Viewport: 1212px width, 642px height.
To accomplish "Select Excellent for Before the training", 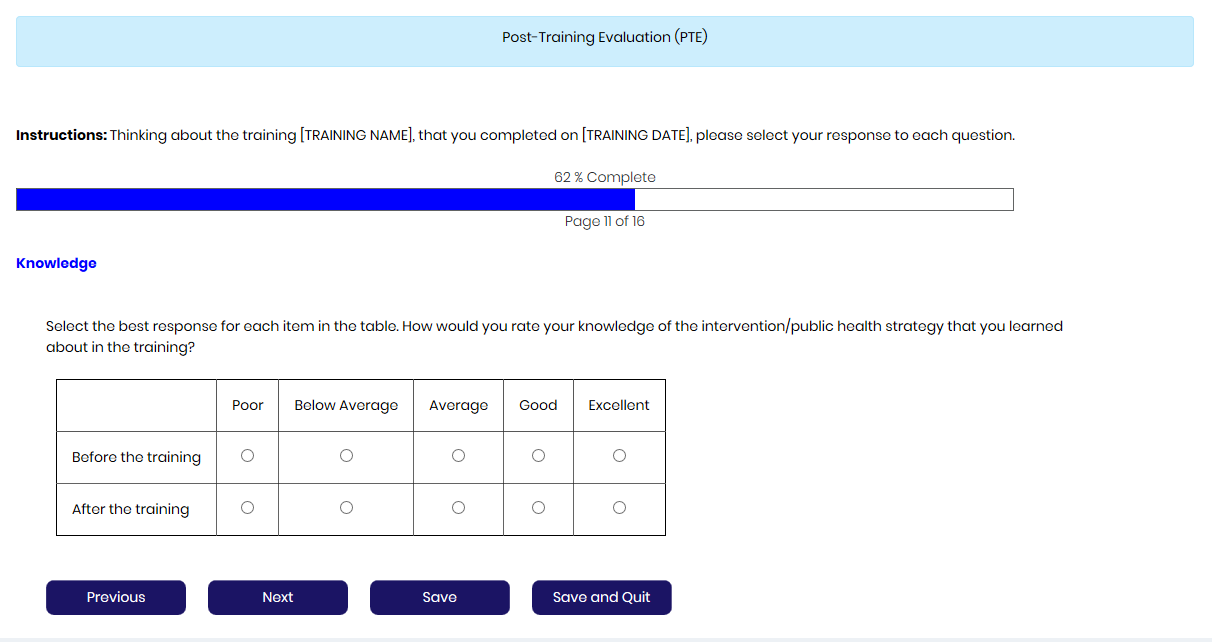I will click(x=619, y=456).
